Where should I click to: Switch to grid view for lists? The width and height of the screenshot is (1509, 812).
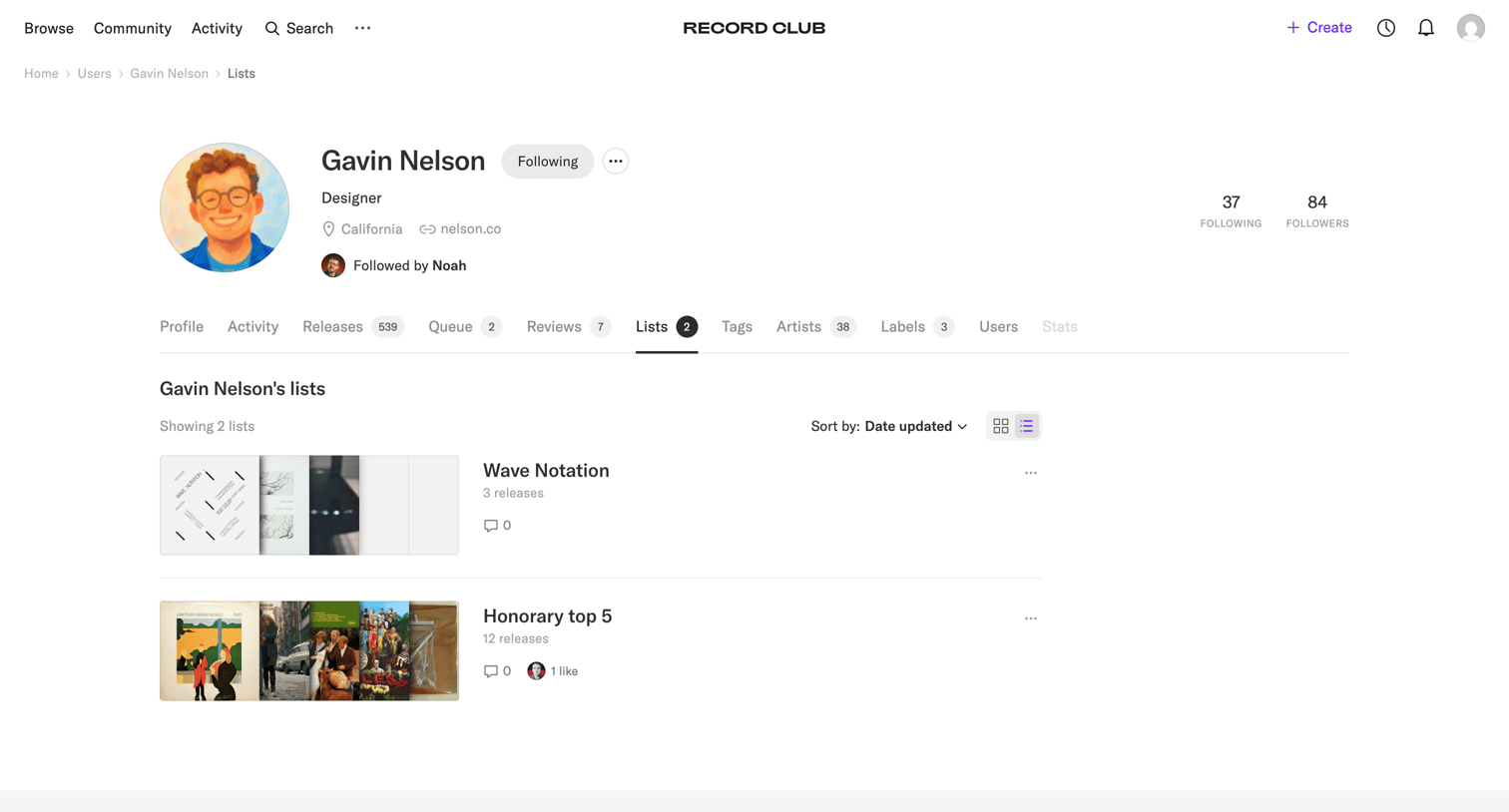1000,426
